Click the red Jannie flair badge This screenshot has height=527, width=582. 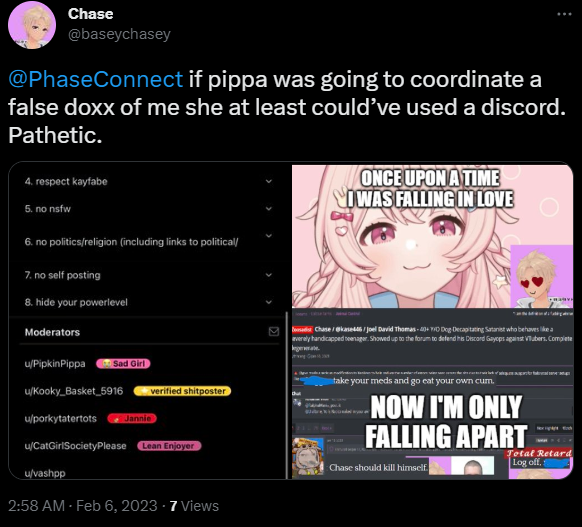click(x=132, y=418)
